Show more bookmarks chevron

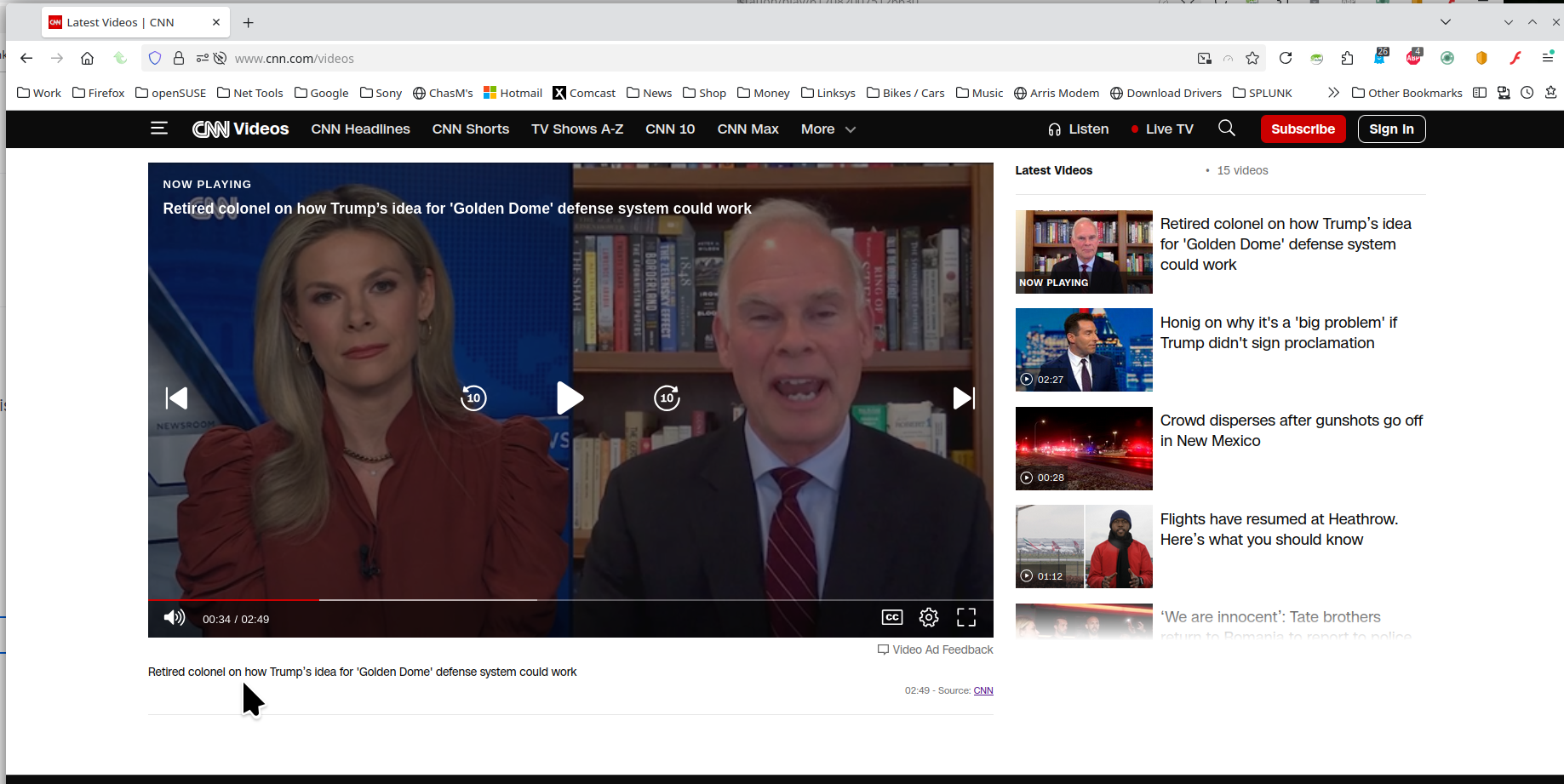(1333, 93)
